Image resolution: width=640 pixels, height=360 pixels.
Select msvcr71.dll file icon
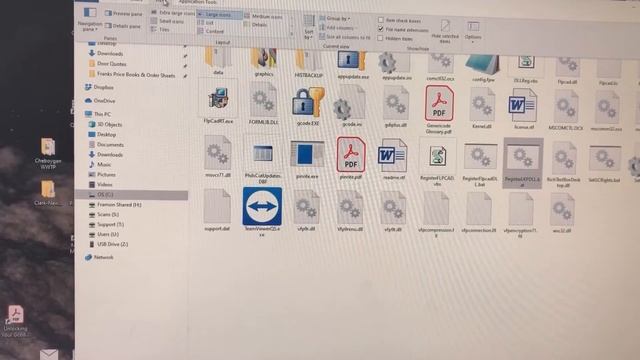[218, 156]
